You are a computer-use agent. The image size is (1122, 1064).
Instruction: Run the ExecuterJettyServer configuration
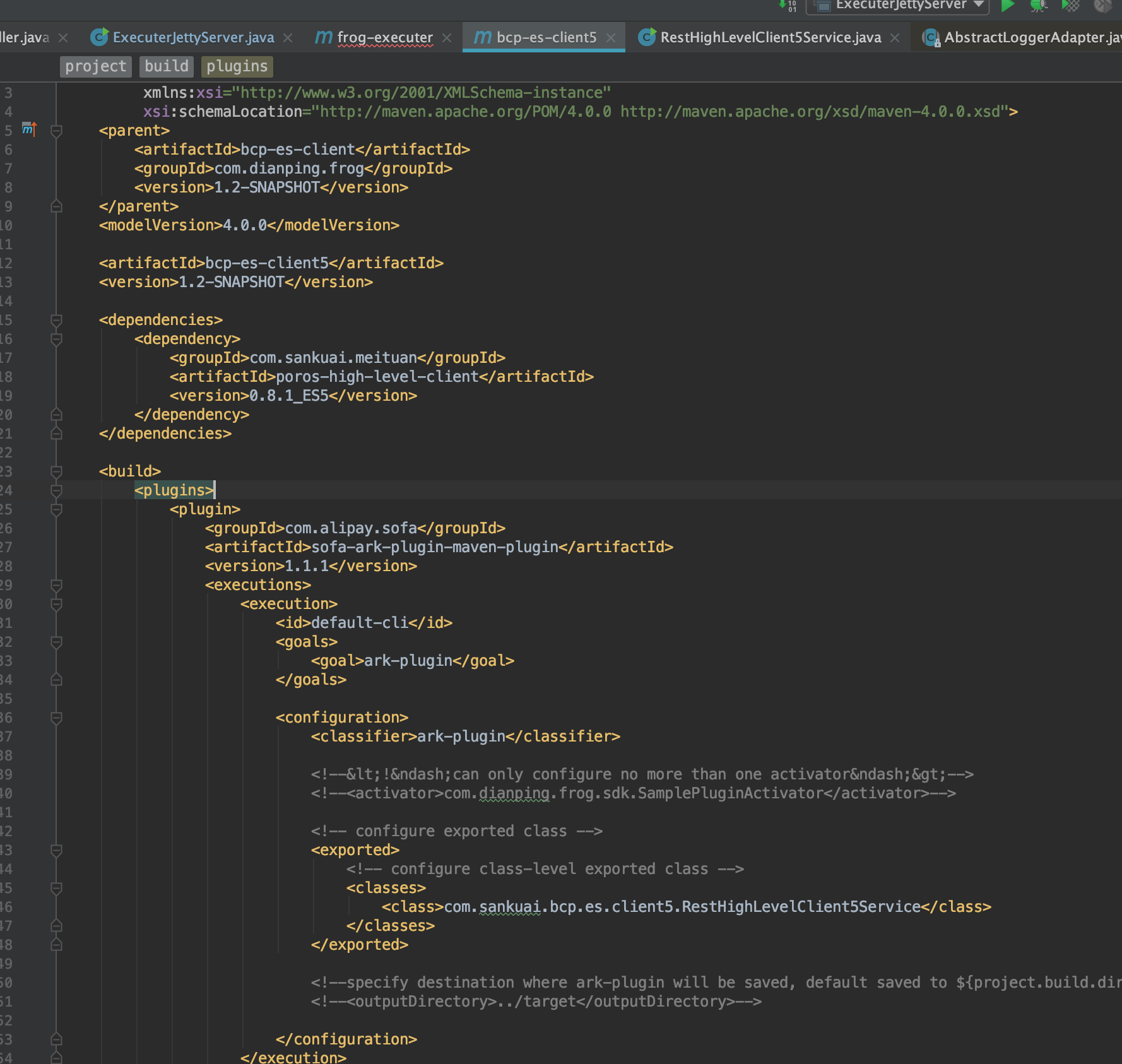[1008, 6]
